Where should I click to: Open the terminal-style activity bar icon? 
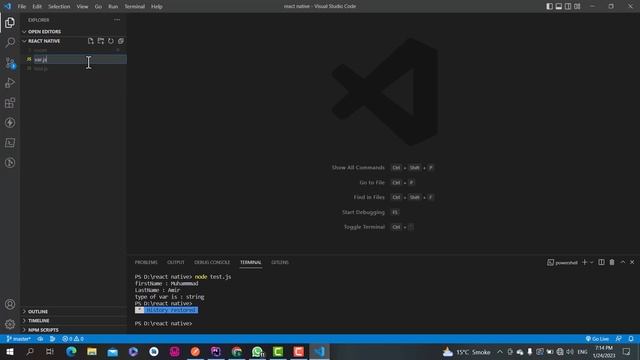(x=10, y=142)
